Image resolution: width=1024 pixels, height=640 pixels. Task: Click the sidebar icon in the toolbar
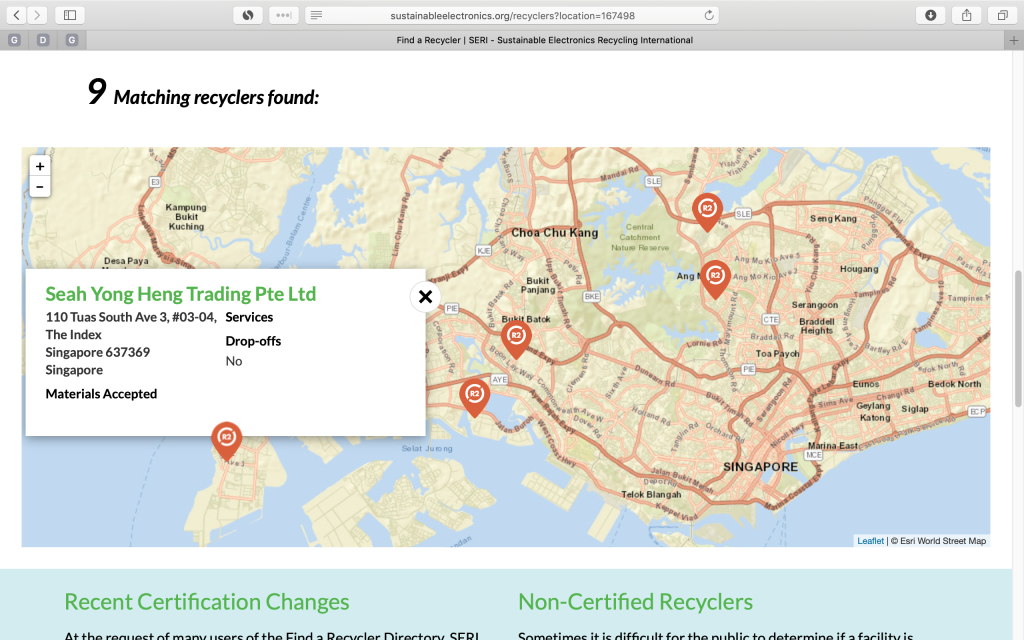coord(68,15)
